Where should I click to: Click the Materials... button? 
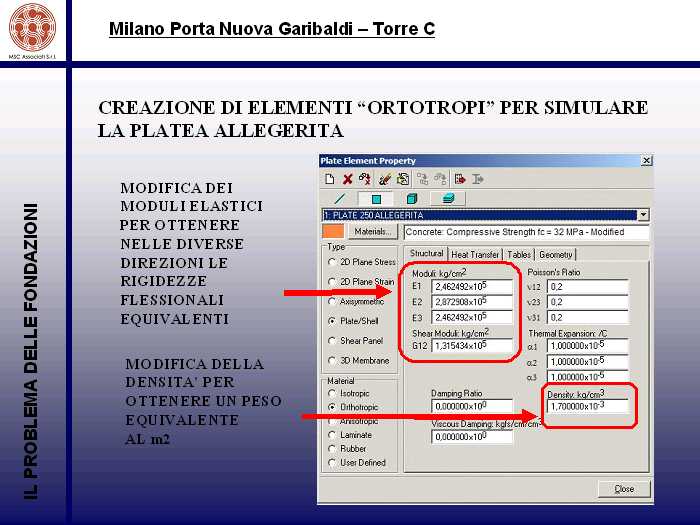[373, 232]
